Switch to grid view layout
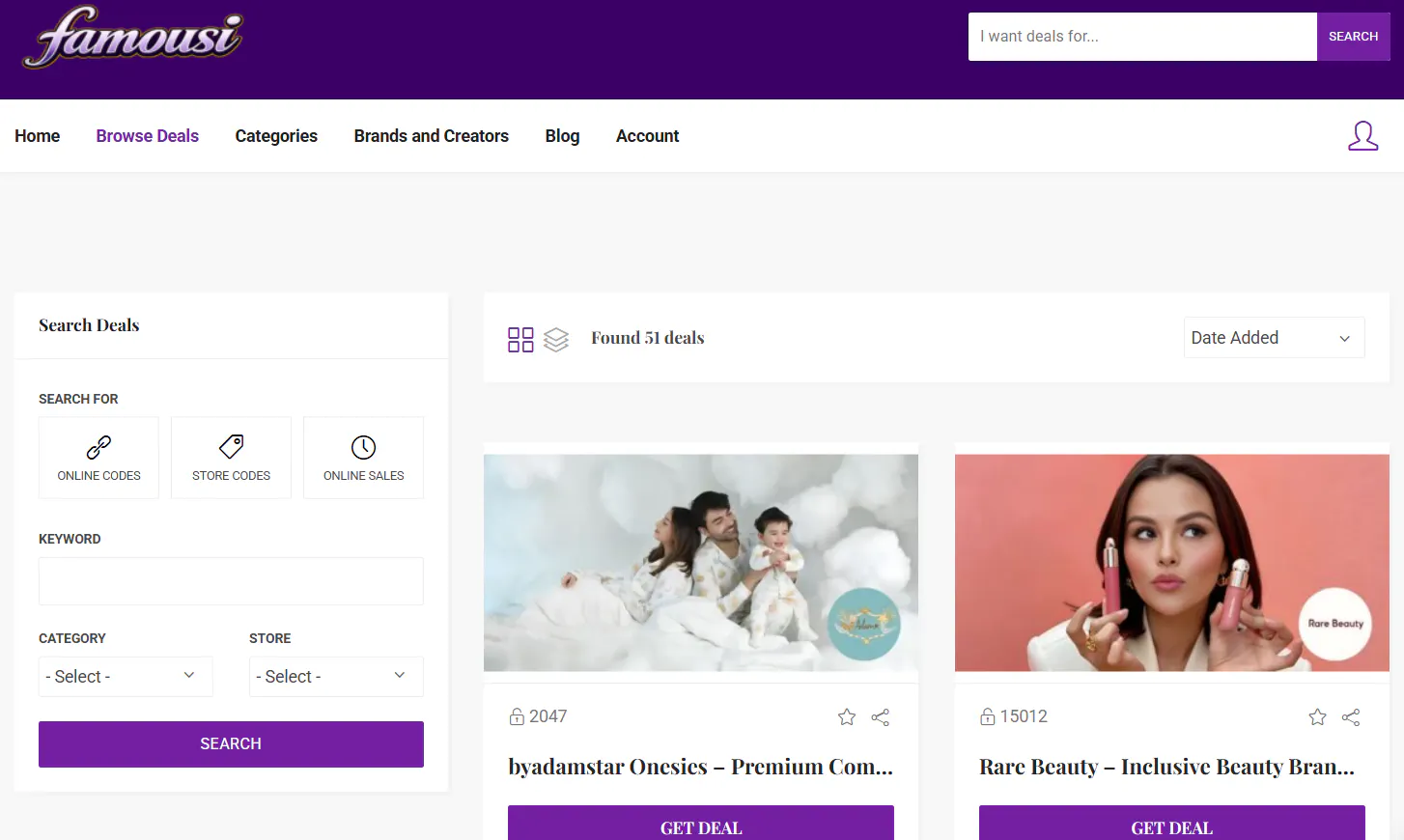Viewport: 1404px width, 840px height. (x=520, y=339)
